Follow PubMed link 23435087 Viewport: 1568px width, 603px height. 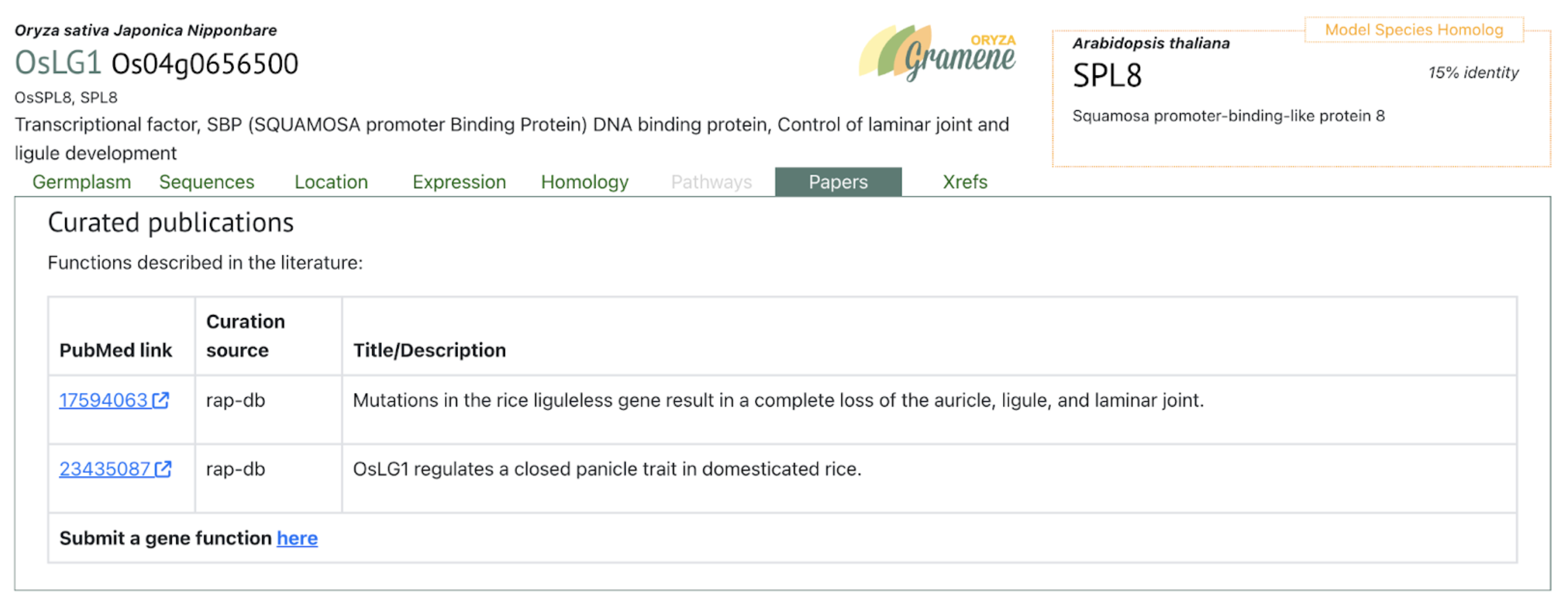pos(105,469)
